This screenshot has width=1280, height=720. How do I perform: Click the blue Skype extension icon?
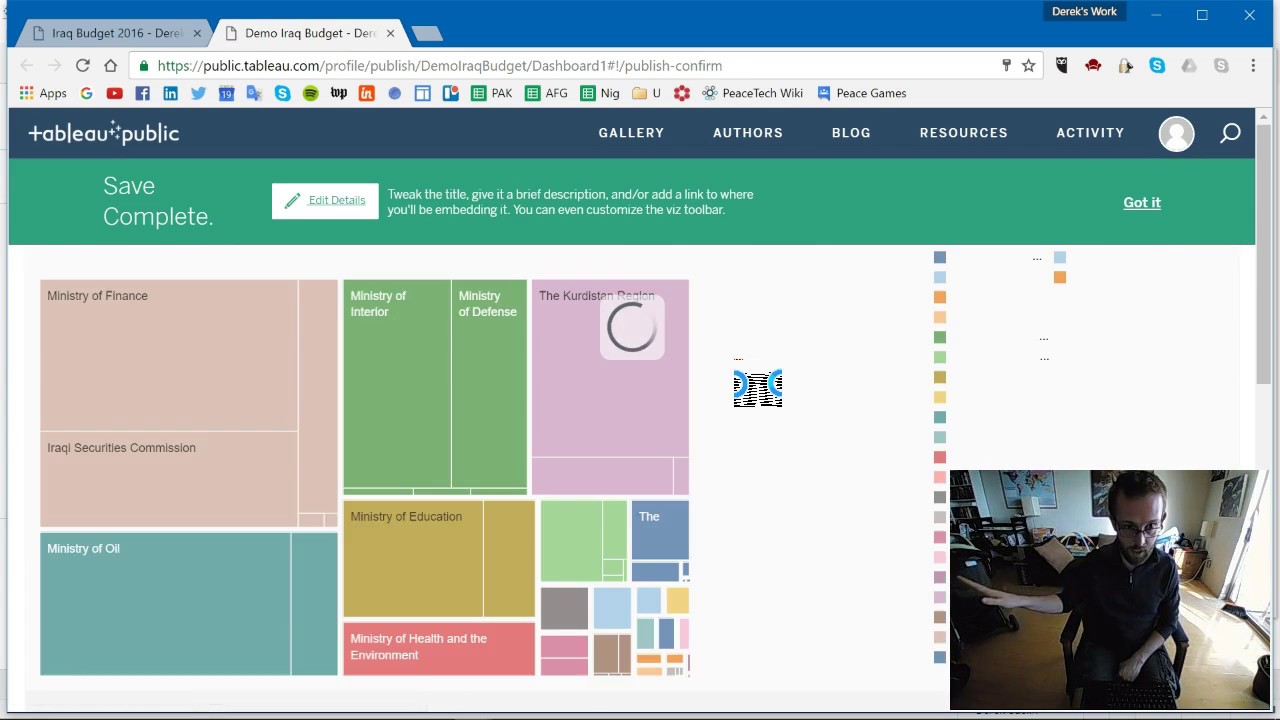pos(1157,65)
